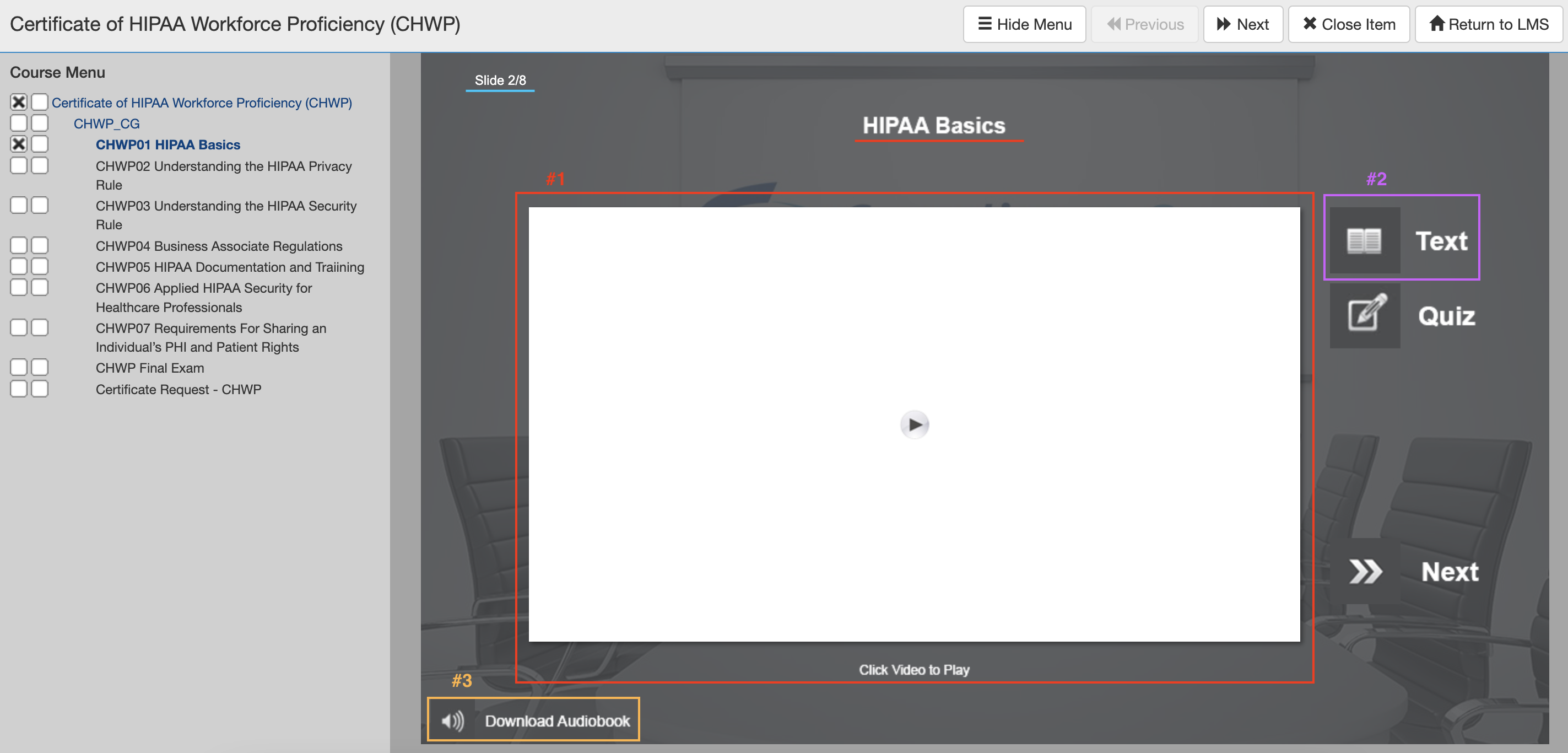Click the Previous button in top bar

[x=1144, y=24]
